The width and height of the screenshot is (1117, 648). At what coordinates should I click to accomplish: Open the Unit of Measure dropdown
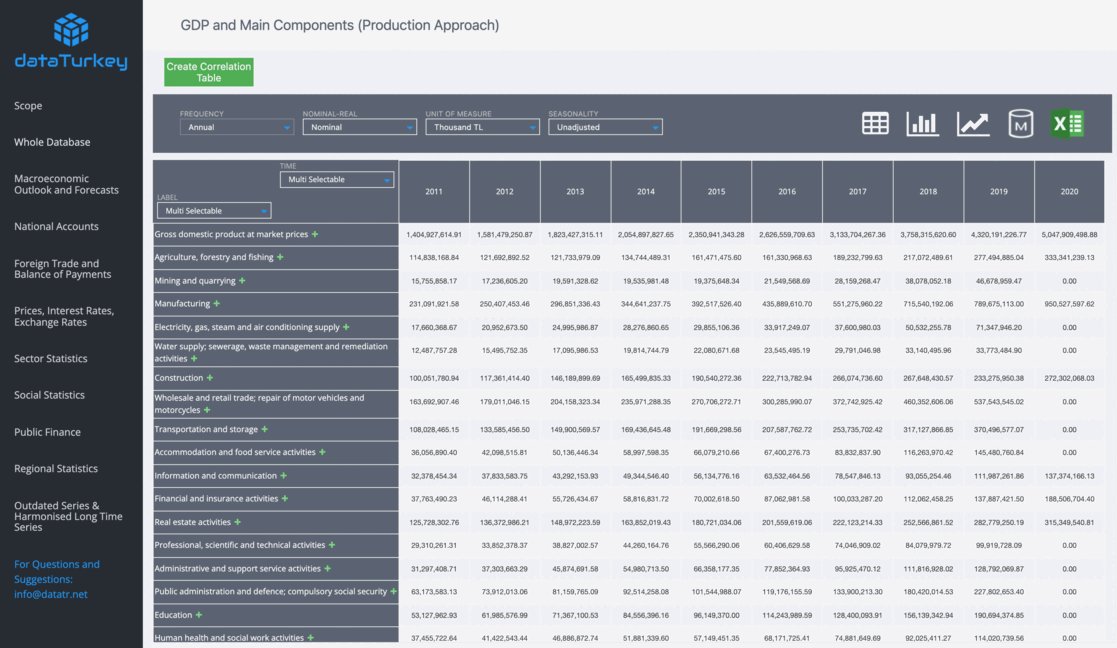point(482,127)
